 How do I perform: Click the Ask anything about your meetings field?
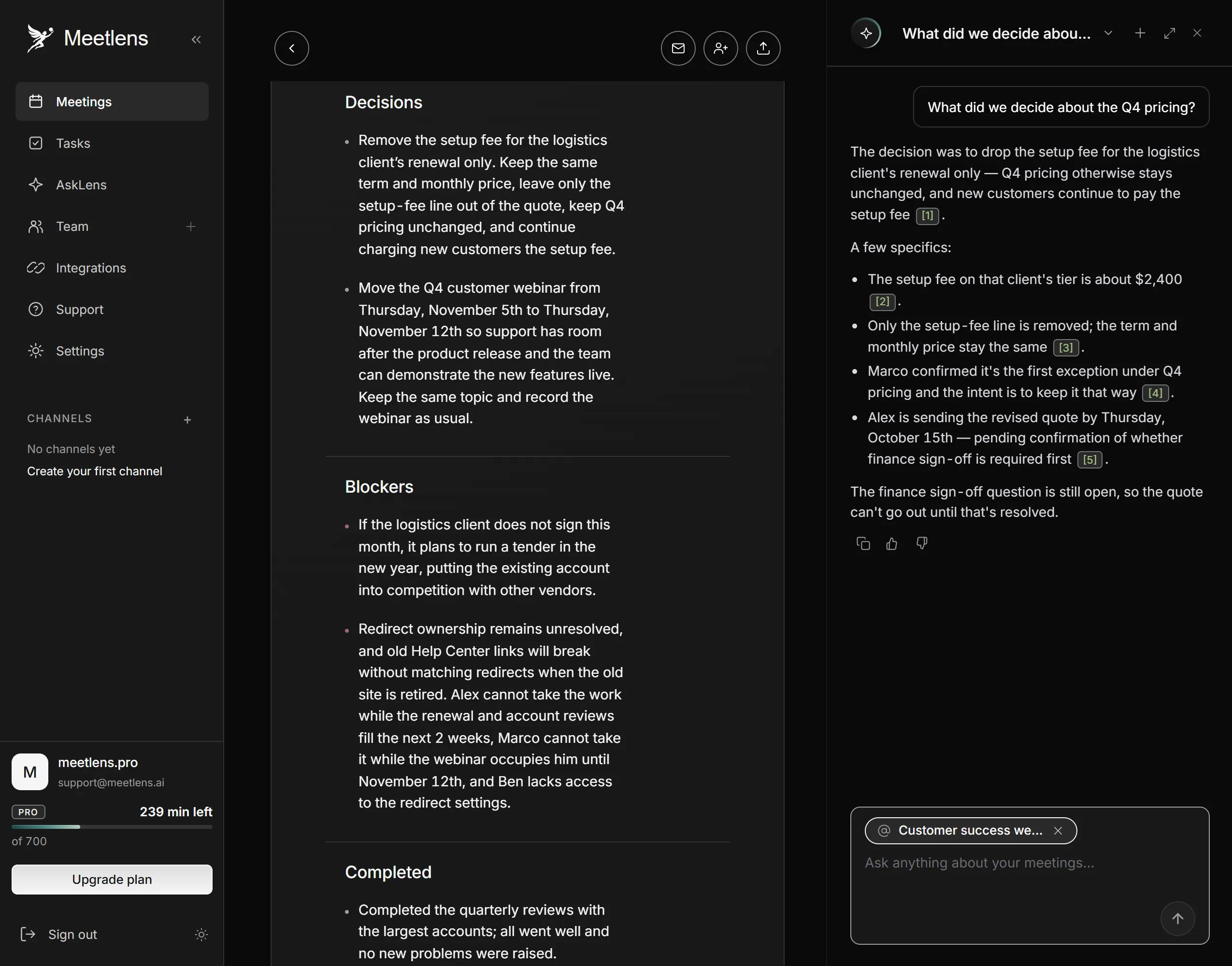pyautogui.click(x=1030, y=863)
